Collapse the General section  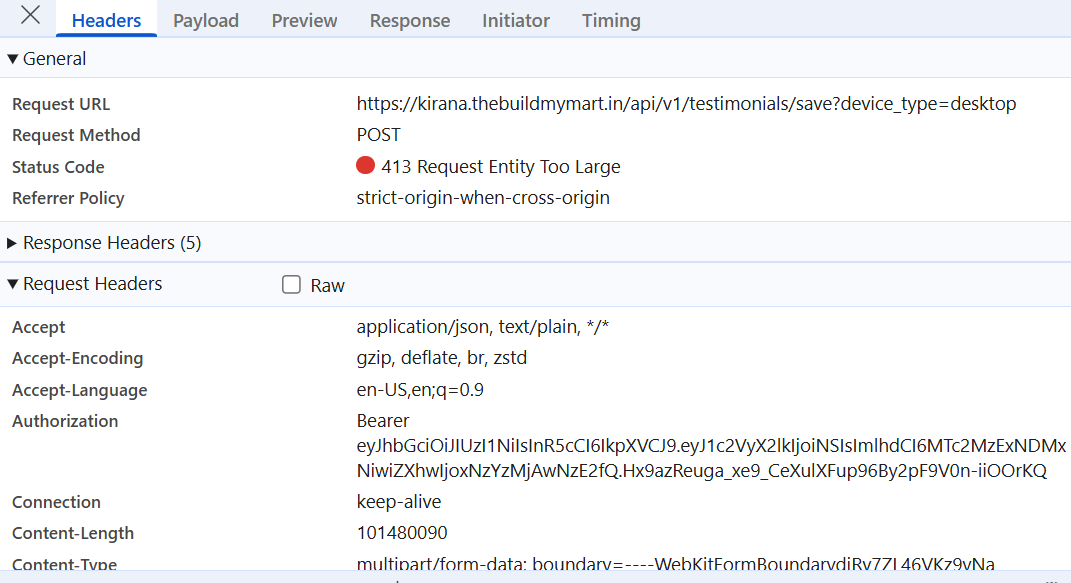click(12, 59)
